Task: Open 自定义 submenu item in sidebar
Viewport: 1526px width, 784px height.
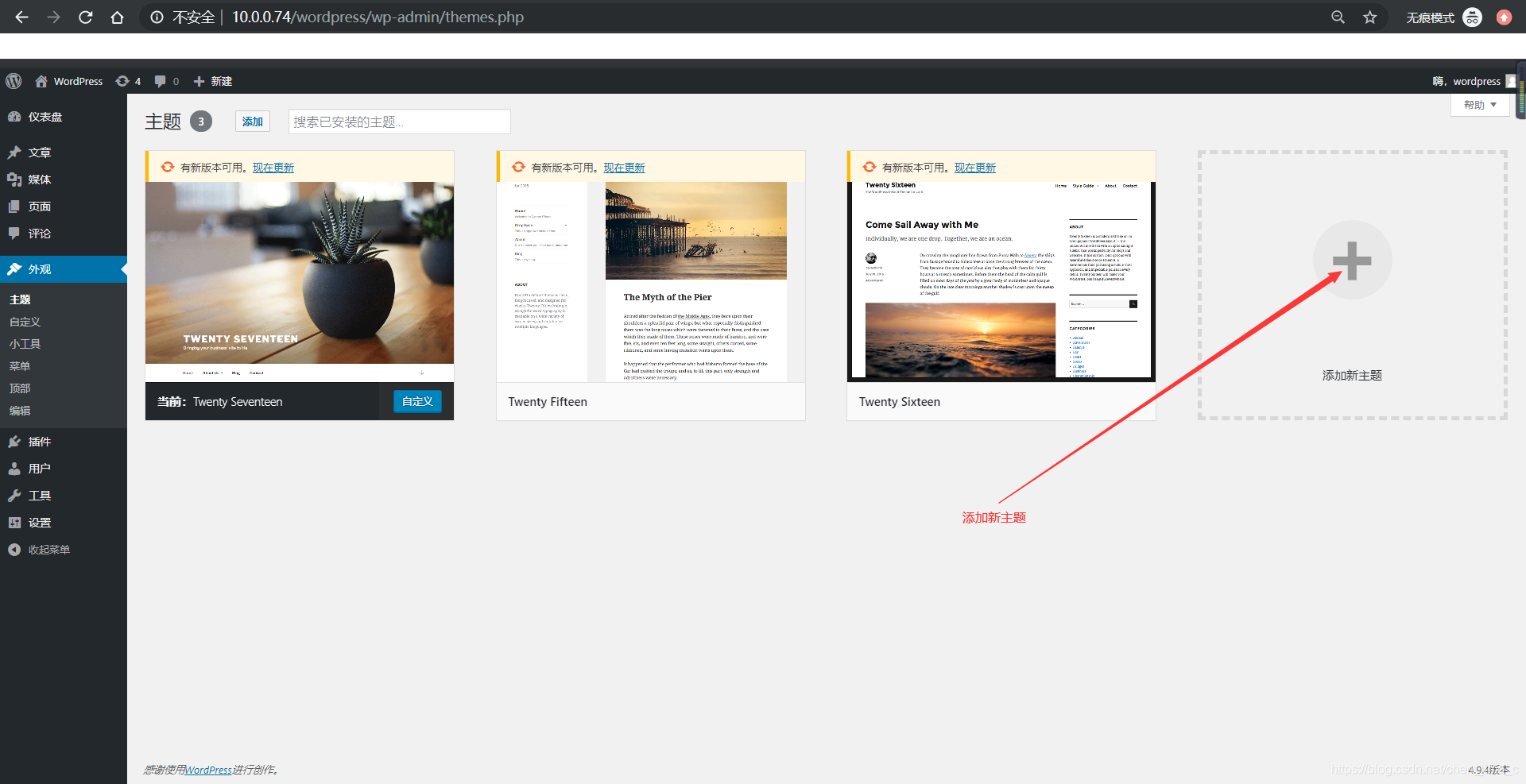Action: pyautogui.click(x=25, y=322)
